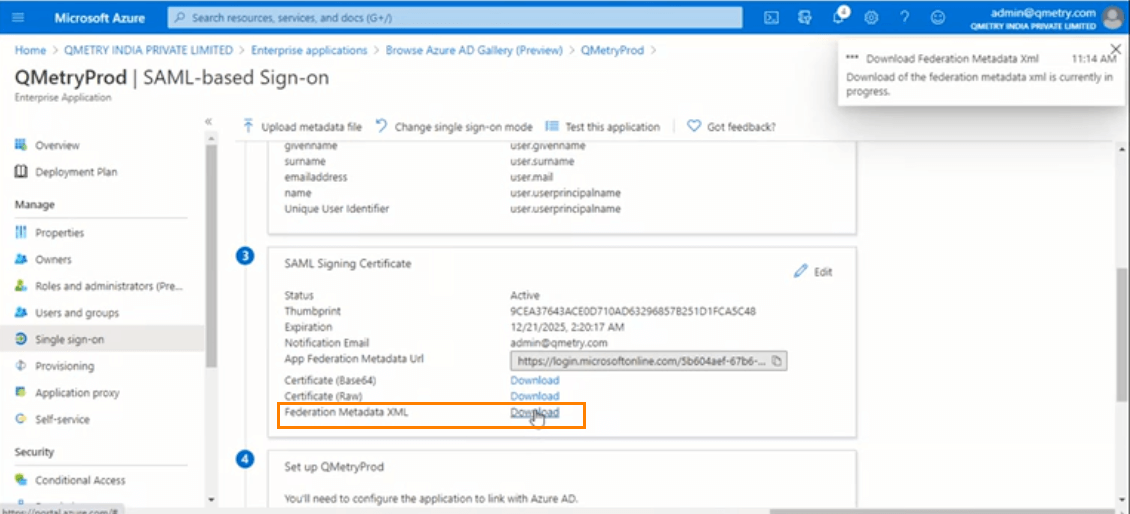Select Provisioning in the Manage menu
Screen dimensions: 1130x514
[64, 366]
